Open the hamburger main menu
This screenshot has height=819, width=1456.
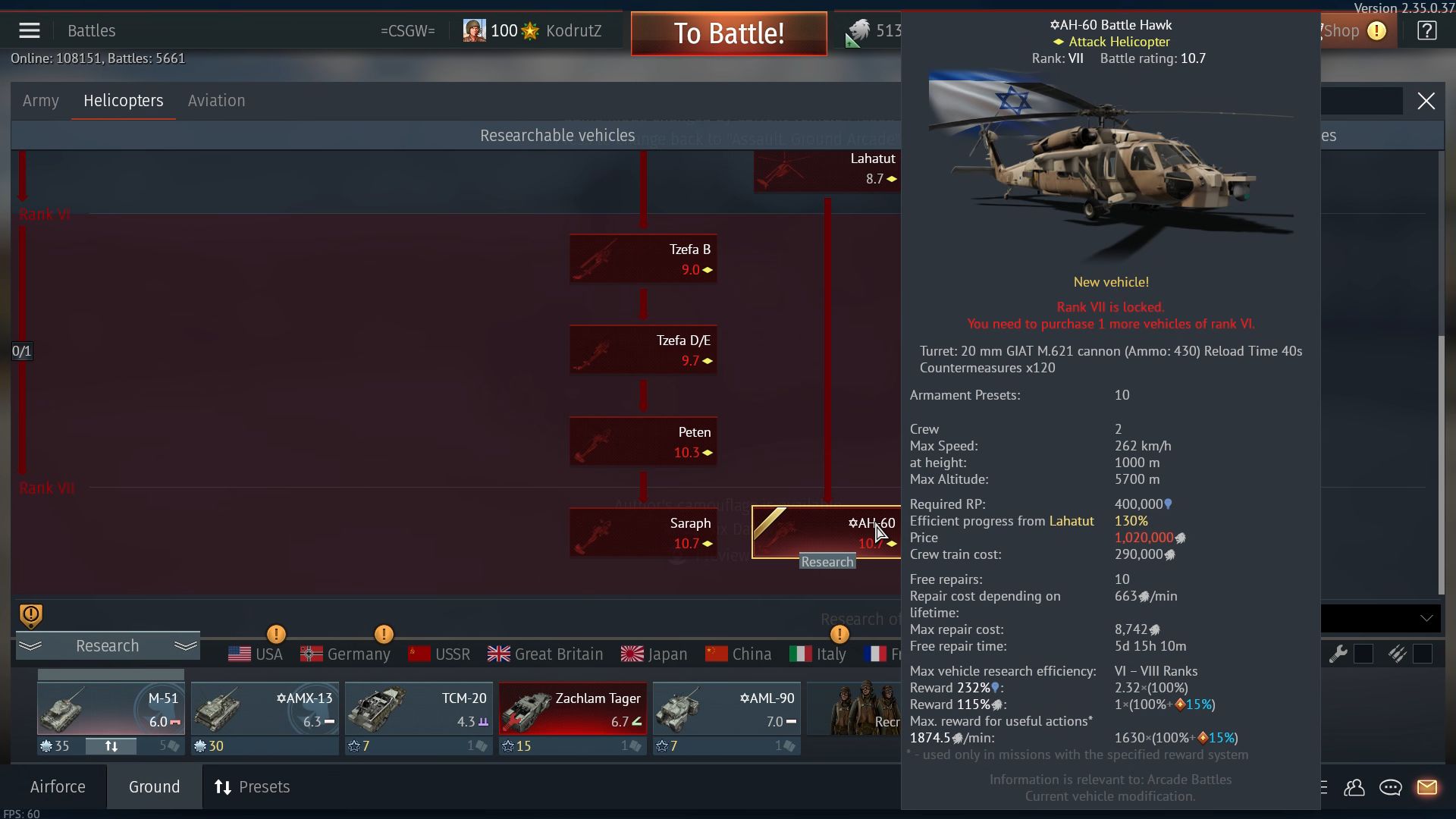tap(30, 31)
